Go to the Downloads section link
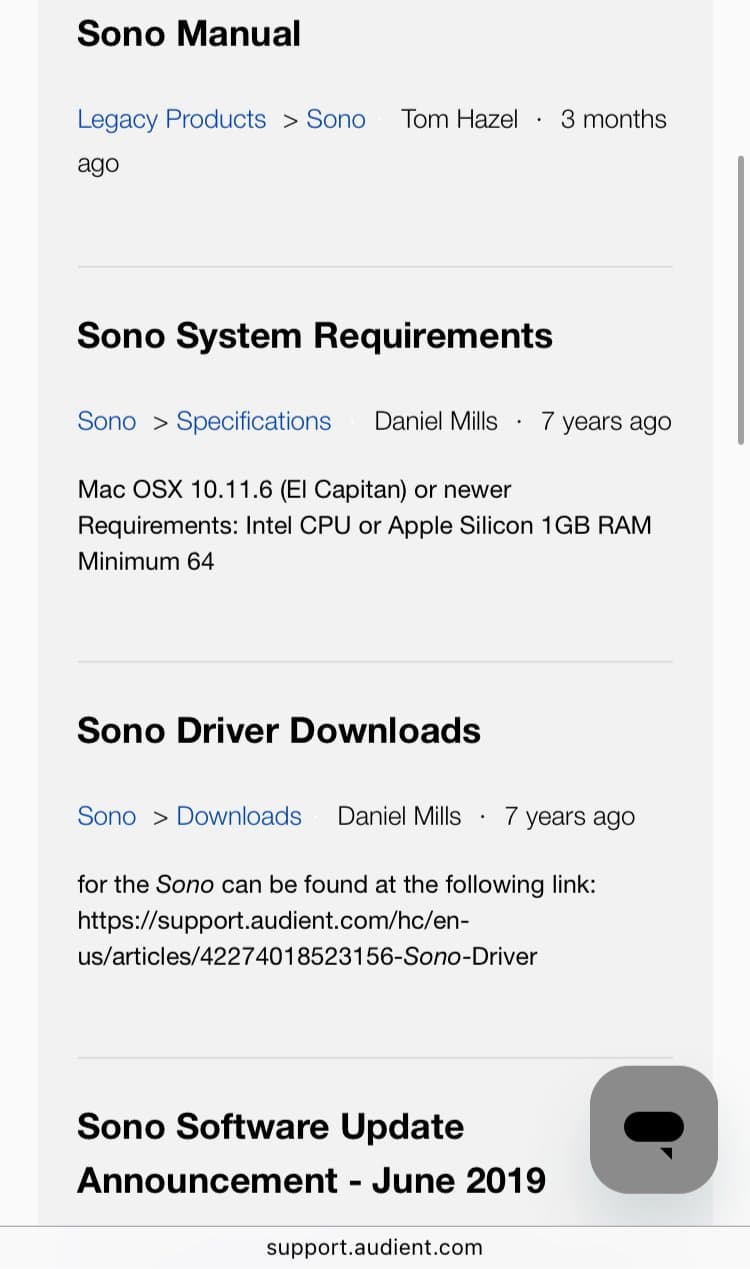 [x=238, y=816]
